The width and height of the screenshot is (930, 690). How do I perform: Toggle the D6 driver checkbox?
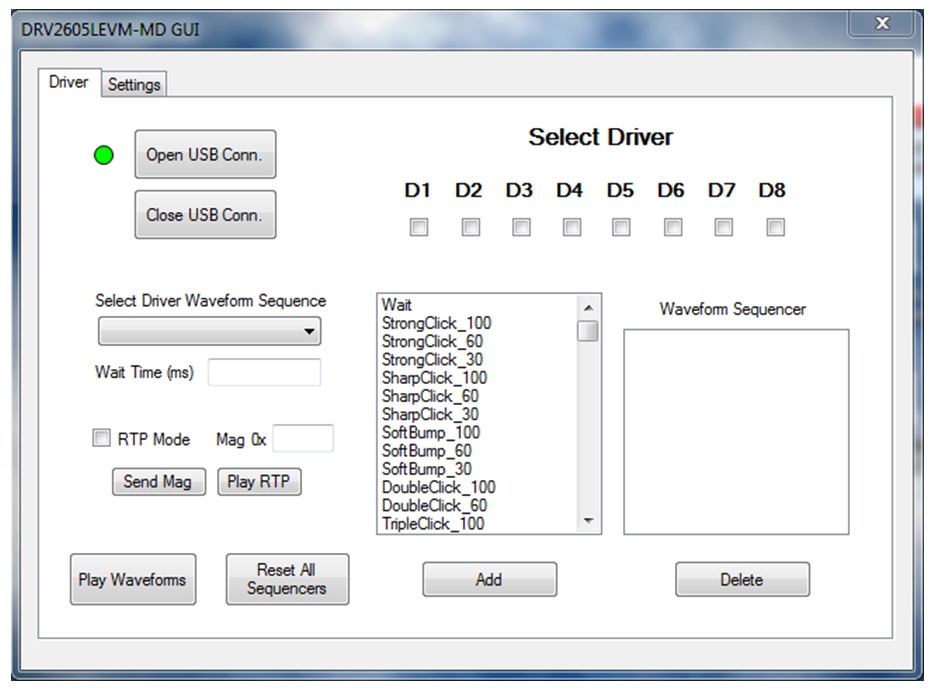click(x=673, y=227)
